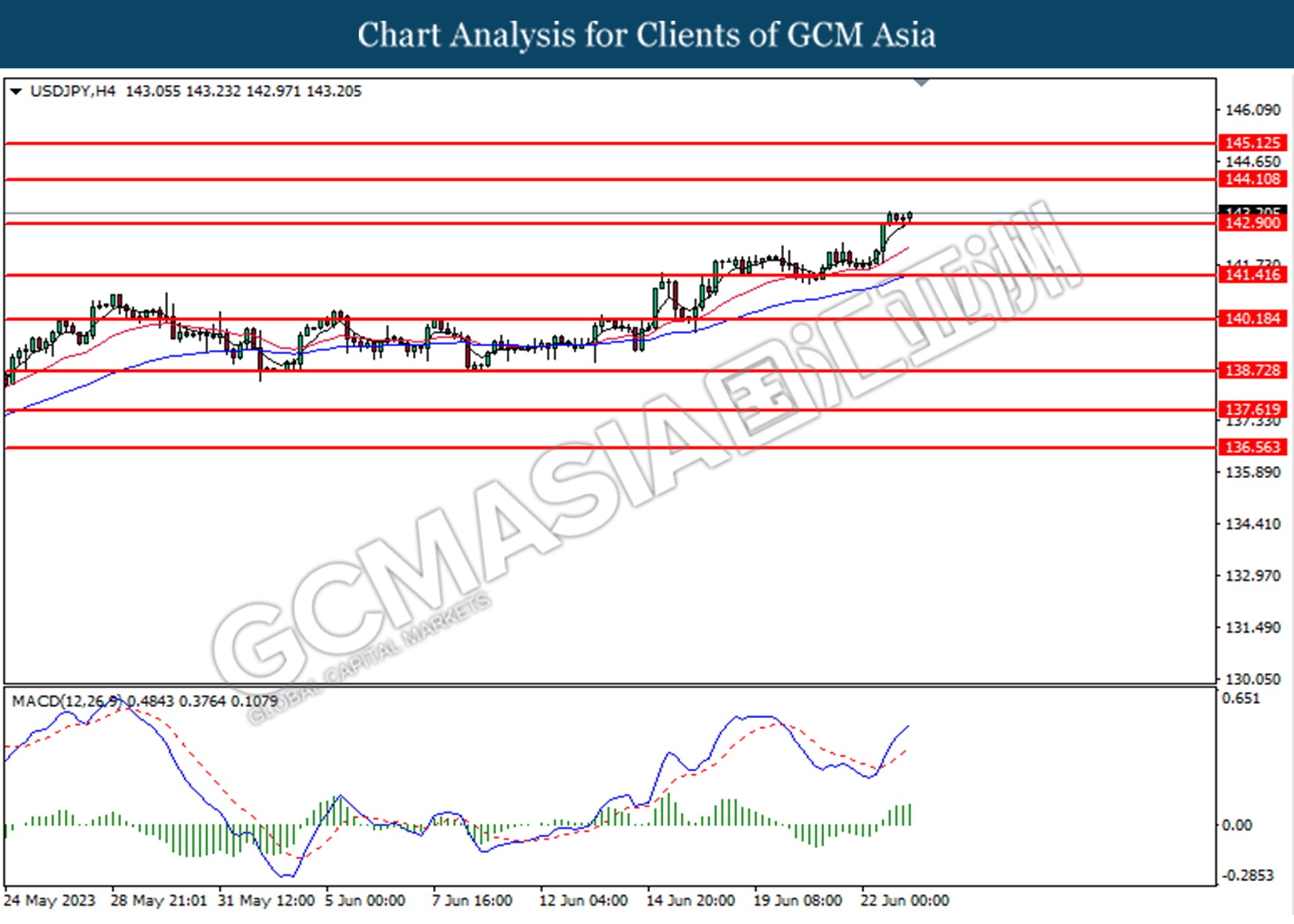The height and width of the screenshot is (924, 1294).
Task: Select the 142.900 red price label
Action: tap(1253, 223)
